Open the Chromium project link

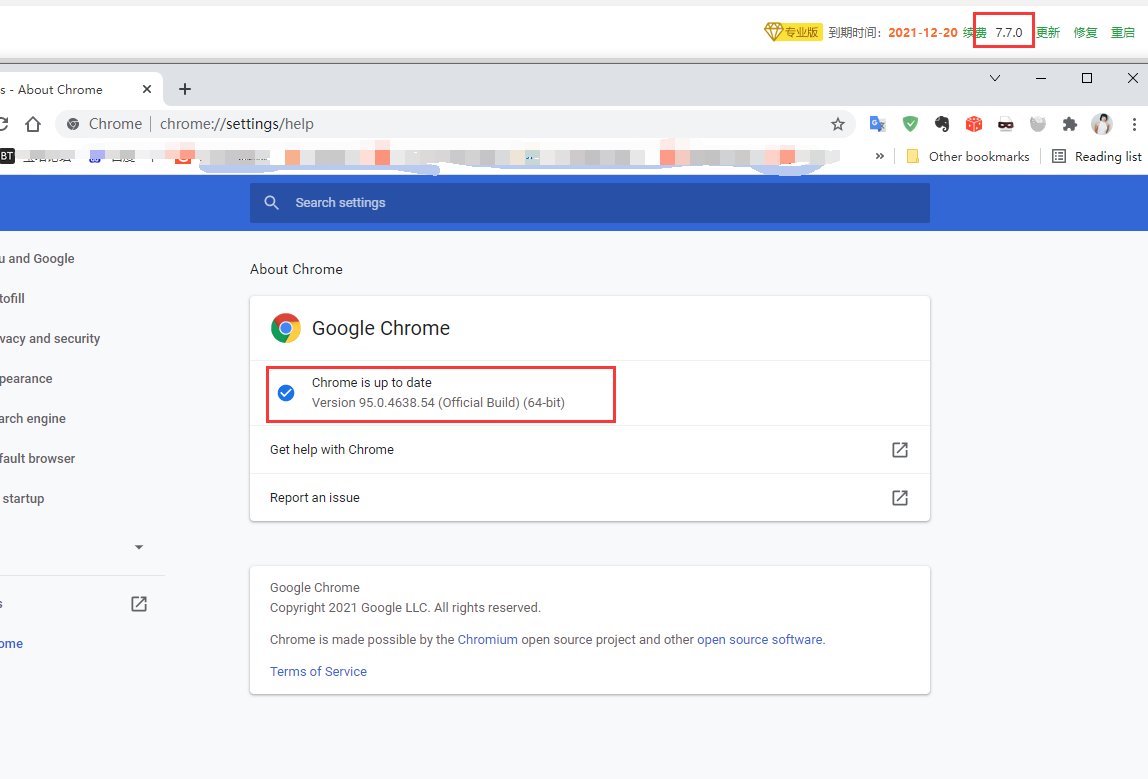[x=488, y=640]
